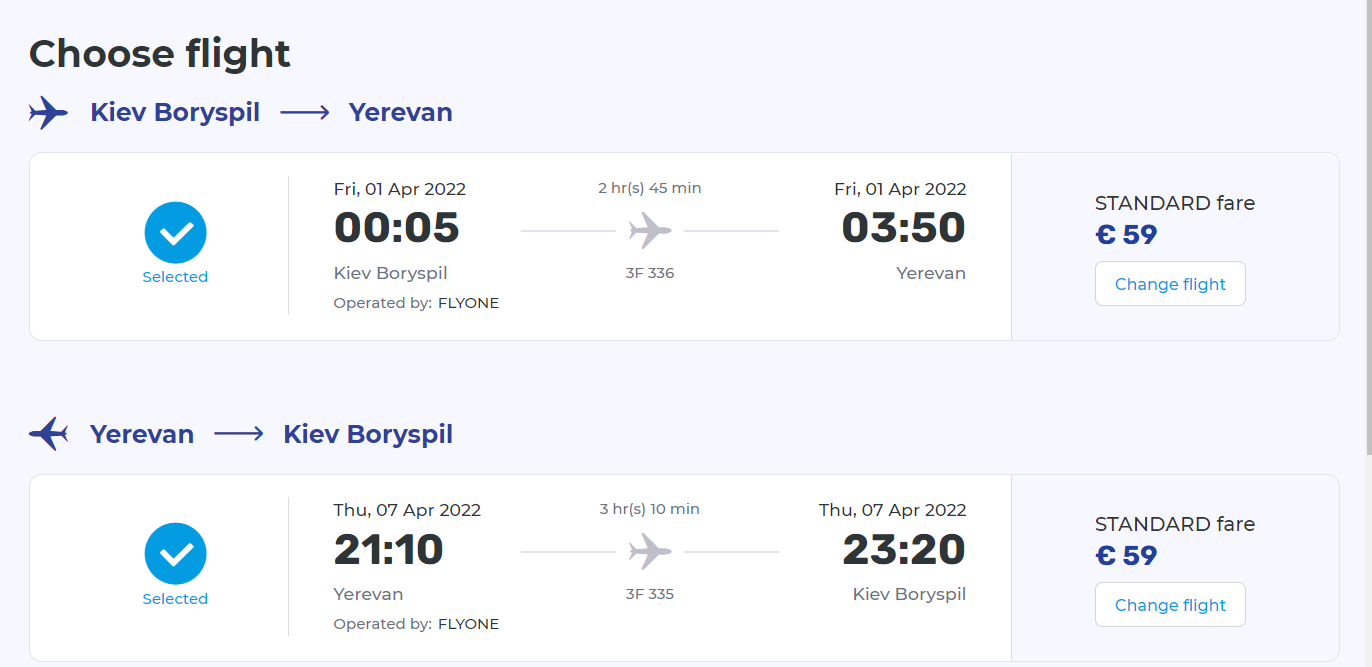
Task: Click the gray plane icon above 3F 336
Action: pos(650,231)
